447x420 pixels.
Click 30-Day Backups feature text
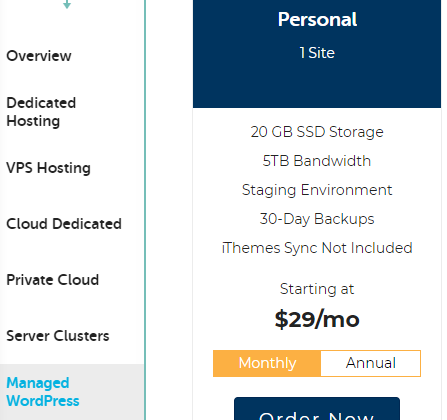click(317, 219)
